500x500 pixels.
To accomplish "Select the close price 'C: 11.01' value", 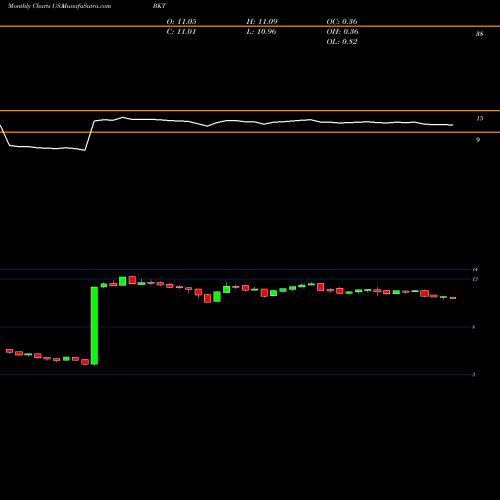I will tap(181, 32).
